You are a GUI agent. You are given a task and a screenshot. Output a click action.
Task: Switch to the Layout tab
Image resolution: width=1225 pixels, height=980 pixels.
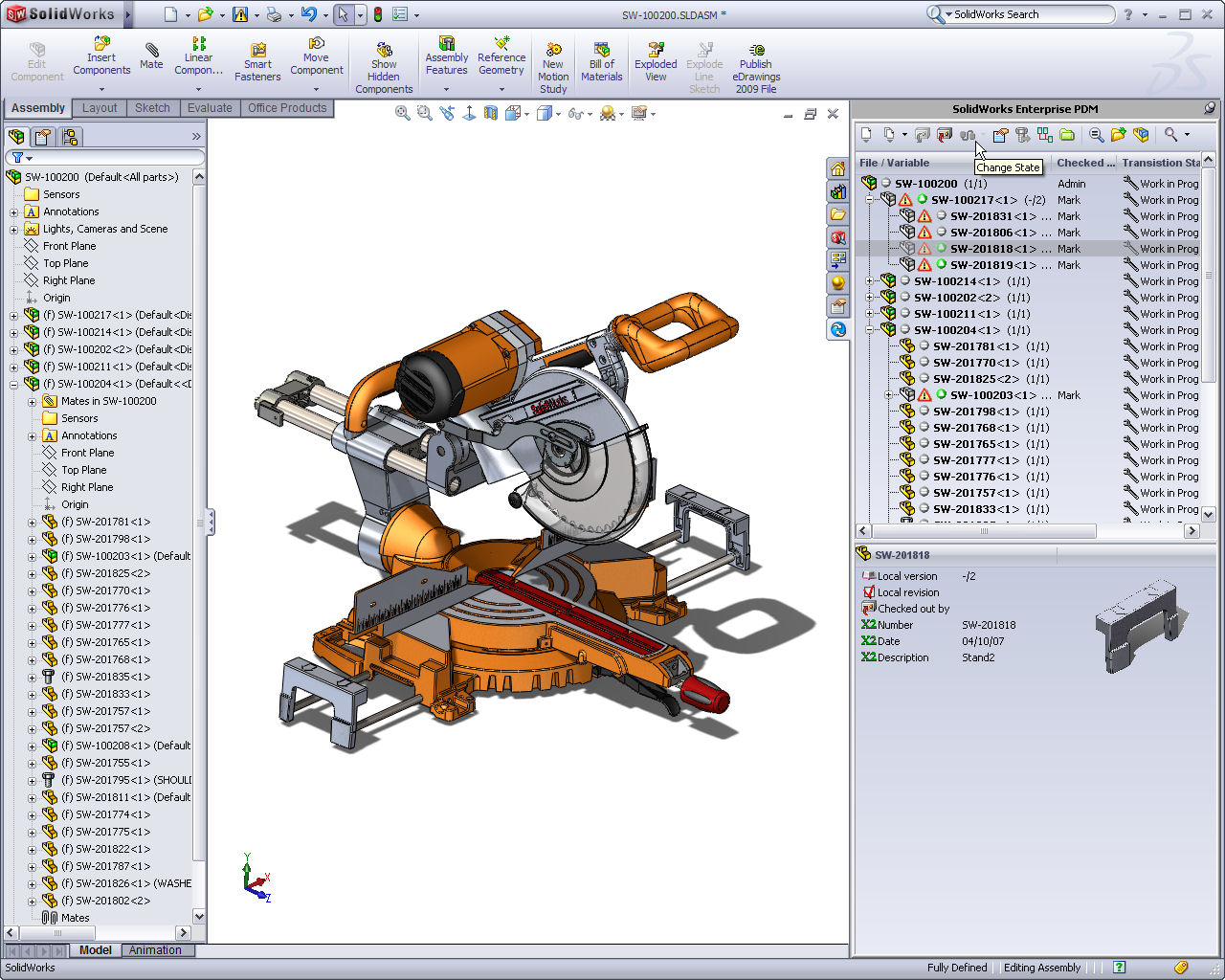100,108
